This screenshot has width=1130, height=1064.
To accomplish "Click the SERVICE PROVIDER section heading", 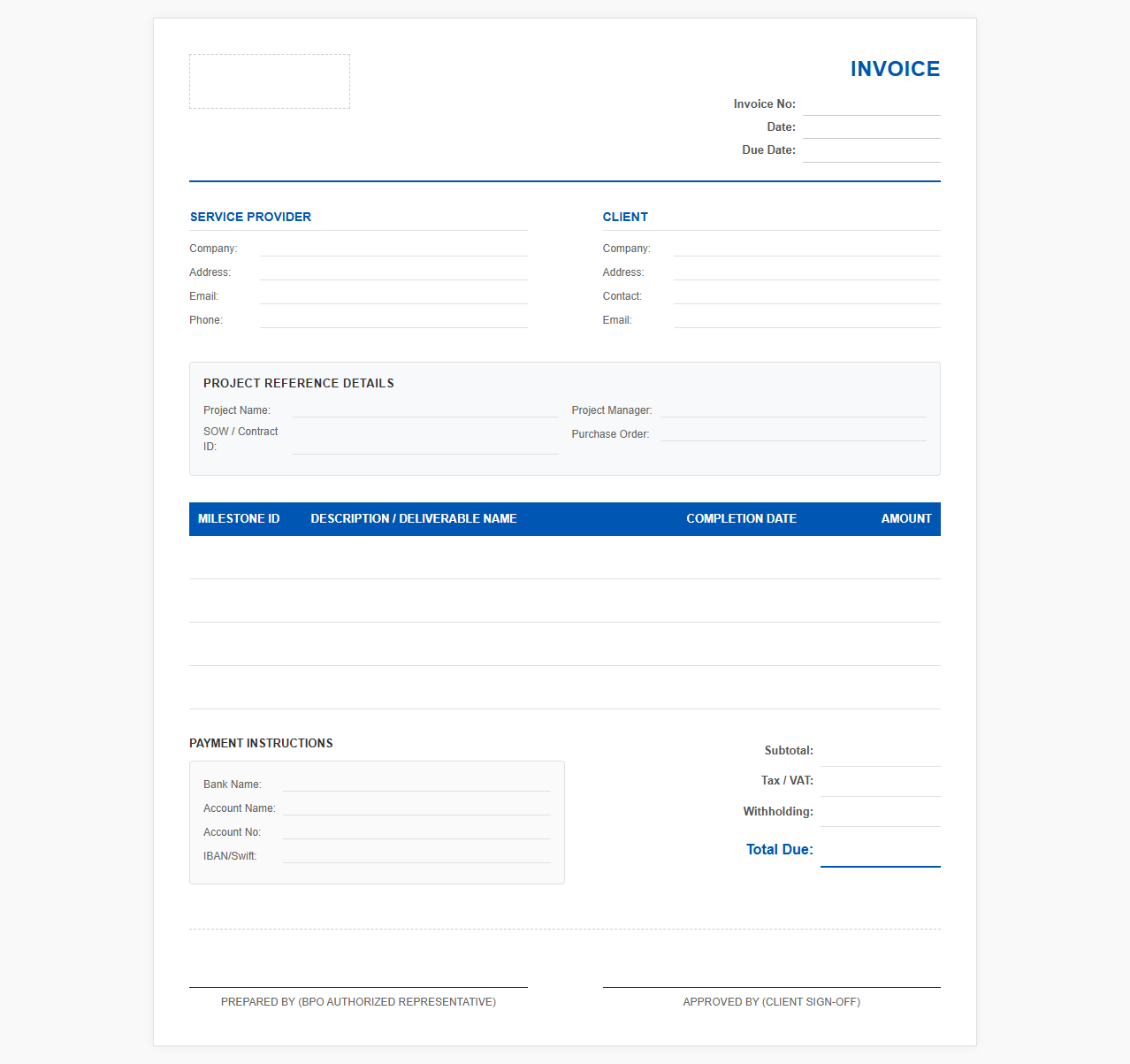I will [x=250, y=217].
